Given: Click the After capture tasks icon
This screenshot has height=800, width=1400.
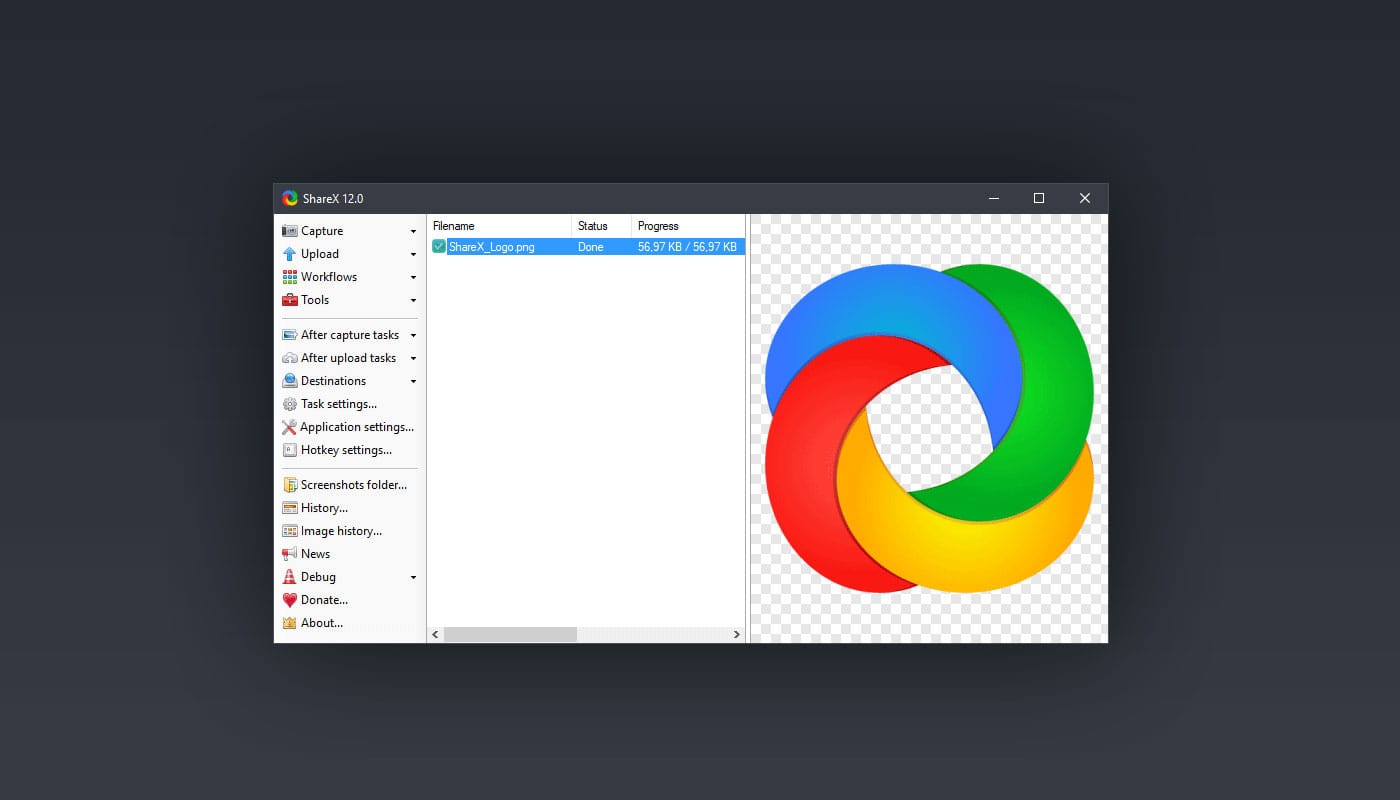Looking at the screenshot, I should tap(290, 335).
